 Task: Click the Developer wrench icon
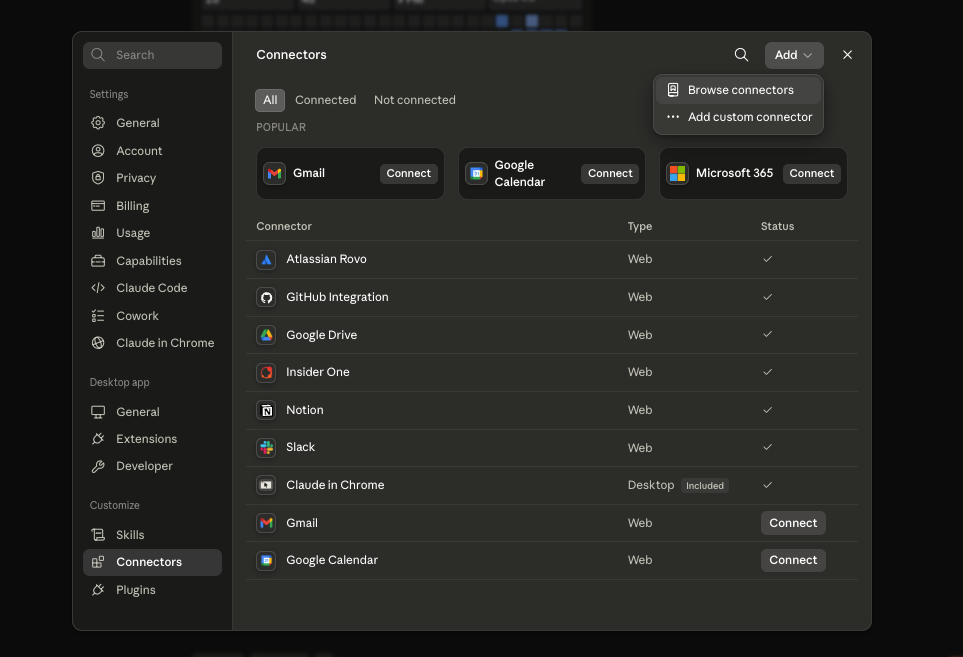98,466
